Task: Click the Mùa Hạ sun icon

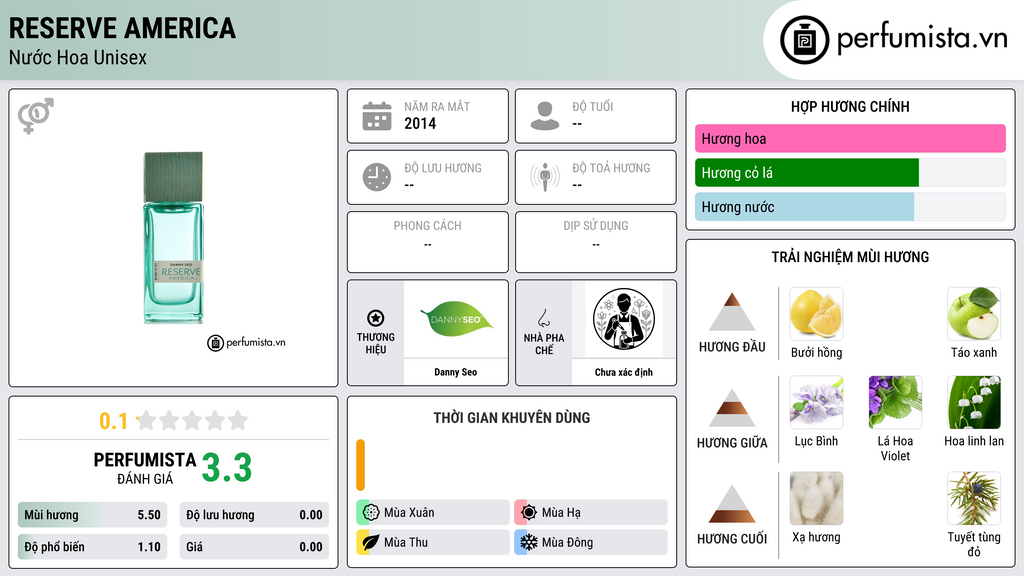Action: [x=529, y=513]
